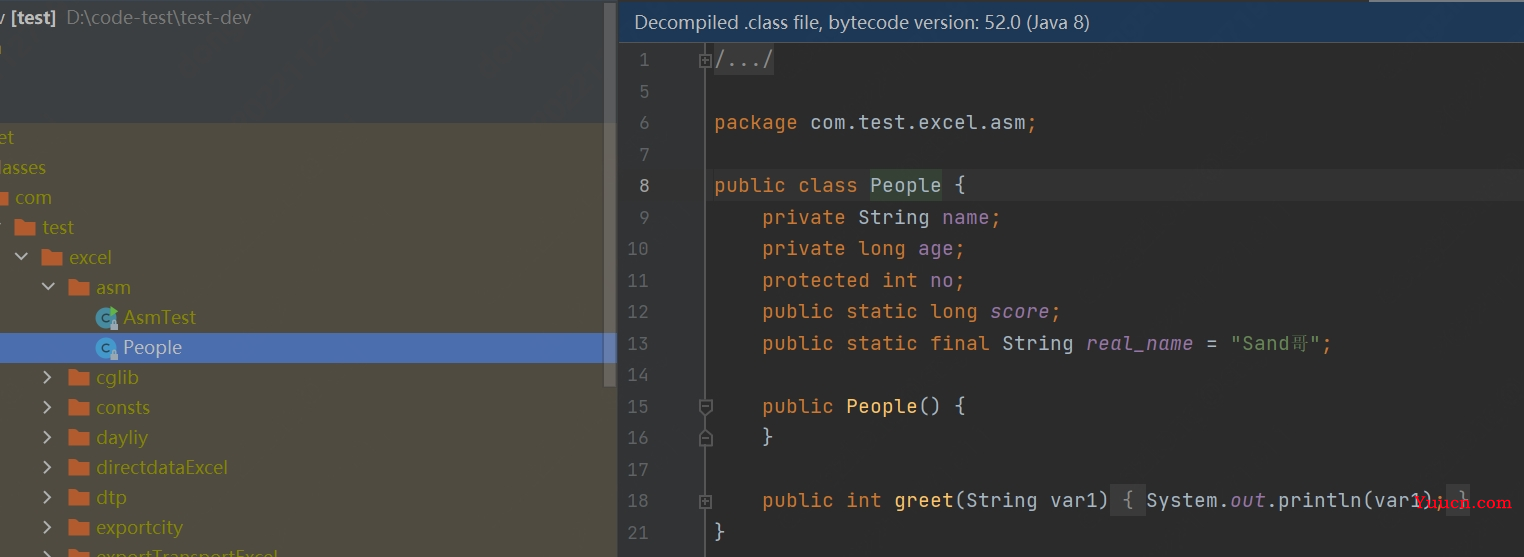Image resolution: width=1524 pixels, height=557 pixels.
Task: Click the exportcity folder icon
Action: pos(80,528)
